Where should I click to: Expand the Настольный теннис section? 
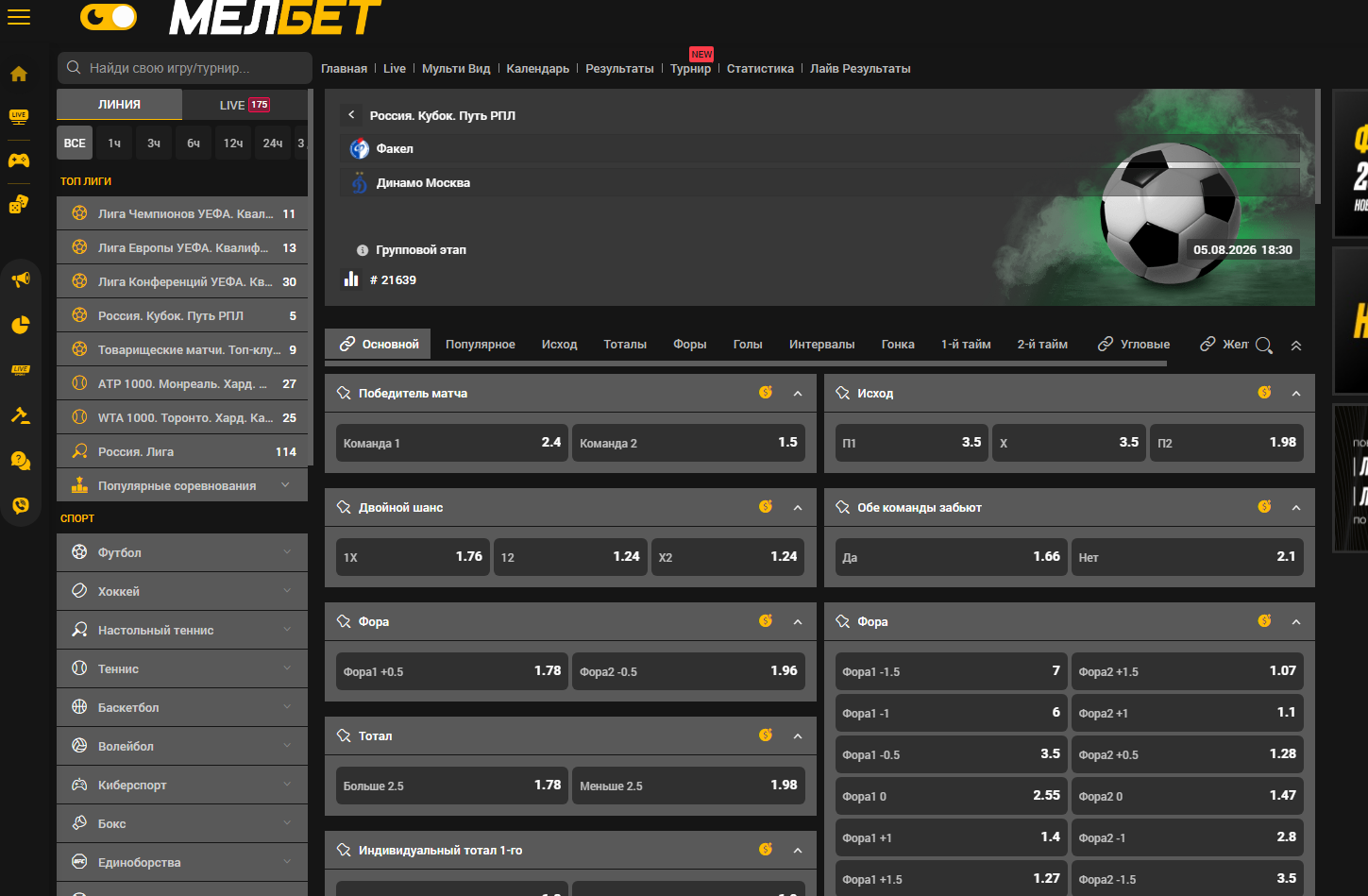(182, 630)
